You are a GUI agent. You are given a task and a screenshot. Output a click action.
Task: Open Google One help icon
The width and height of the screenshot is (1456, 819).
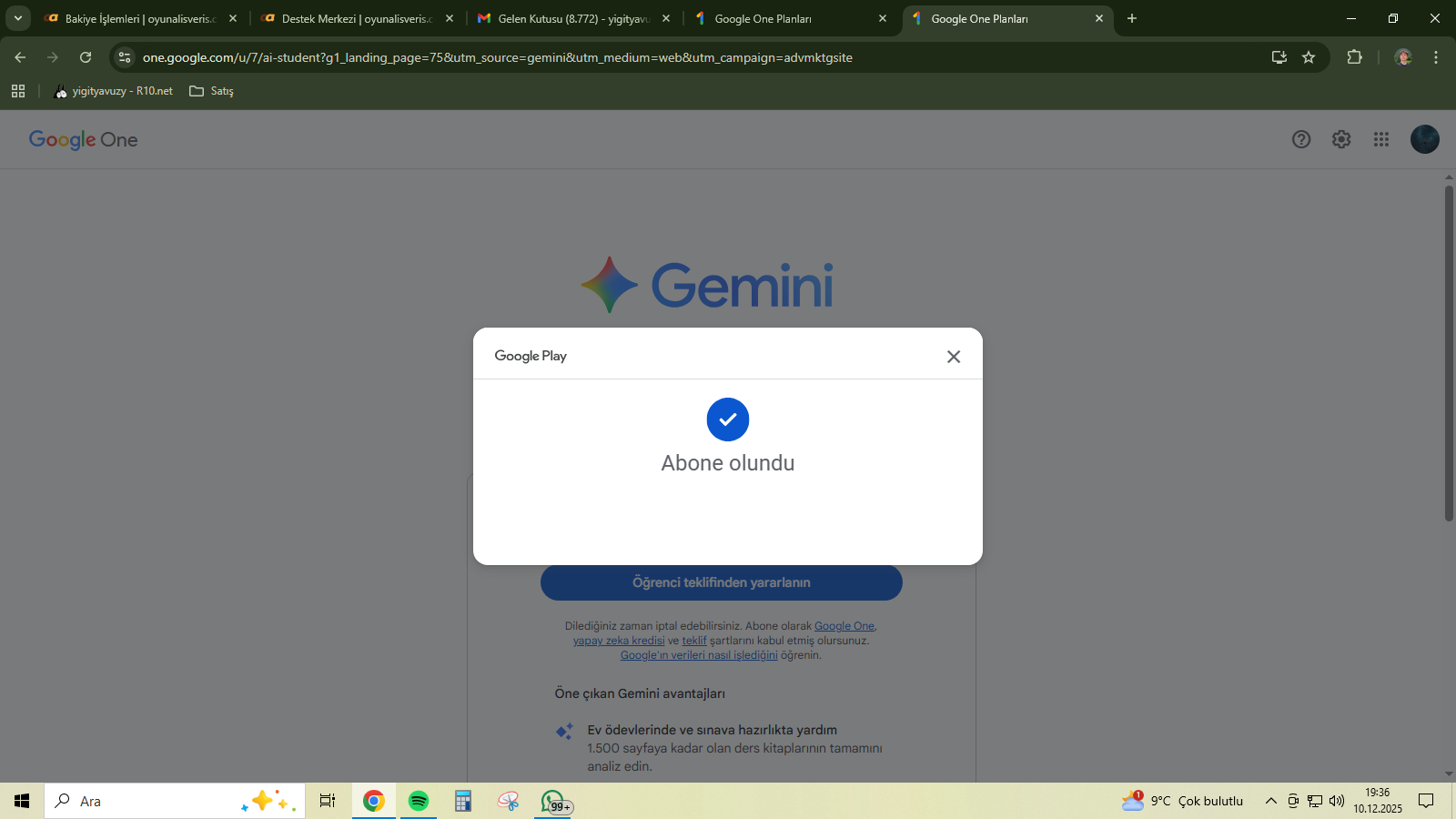click(x=1301, y=139)
